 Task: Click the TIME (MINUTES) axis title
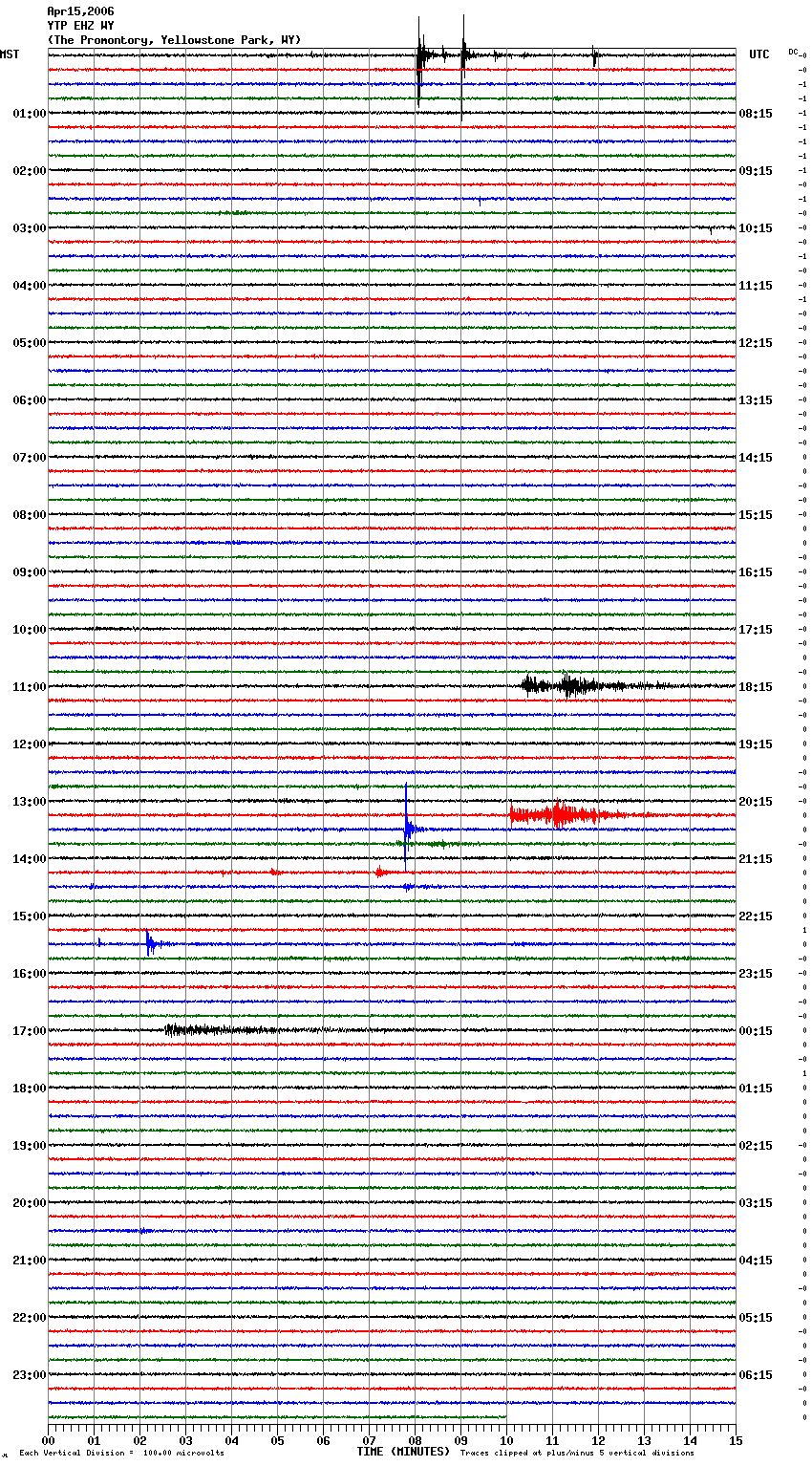[x=403, y=1452]
